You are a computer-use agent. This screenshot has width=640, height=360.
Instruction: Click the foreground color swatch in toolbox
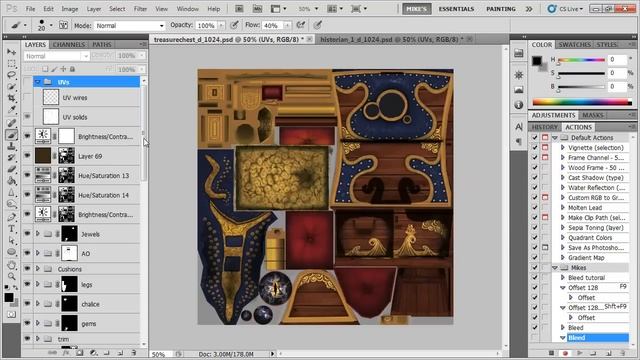click(x=9, y=297)
